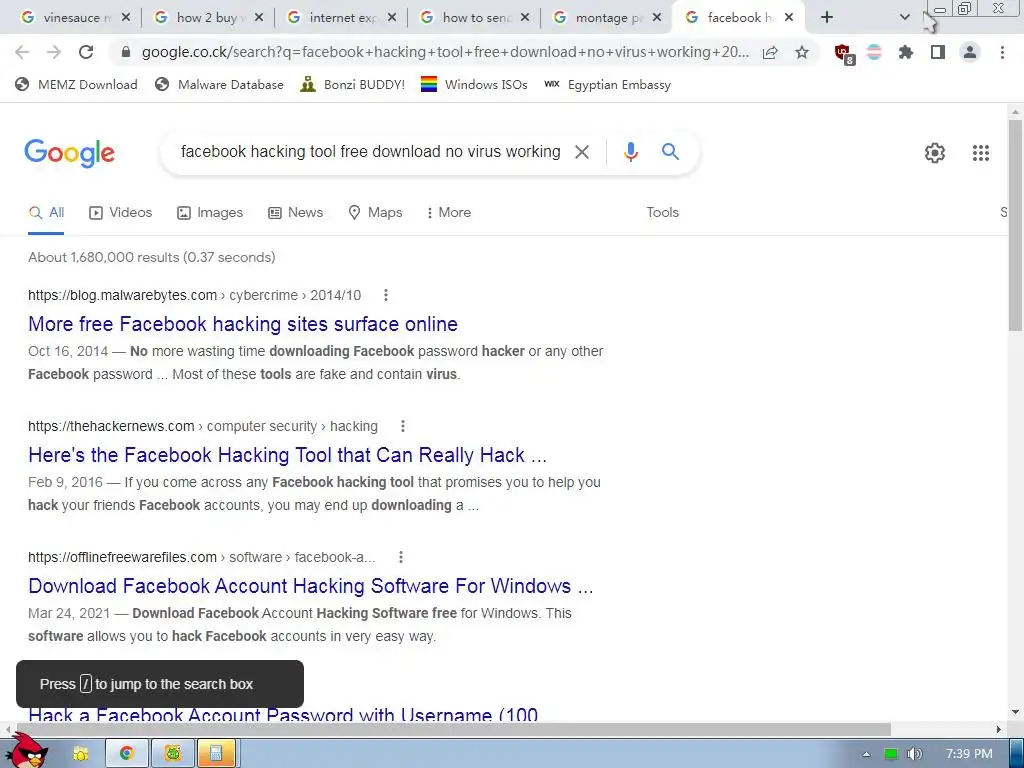
Task: Reload the page with the refresh icon
Action: click(x=86, y=52)
